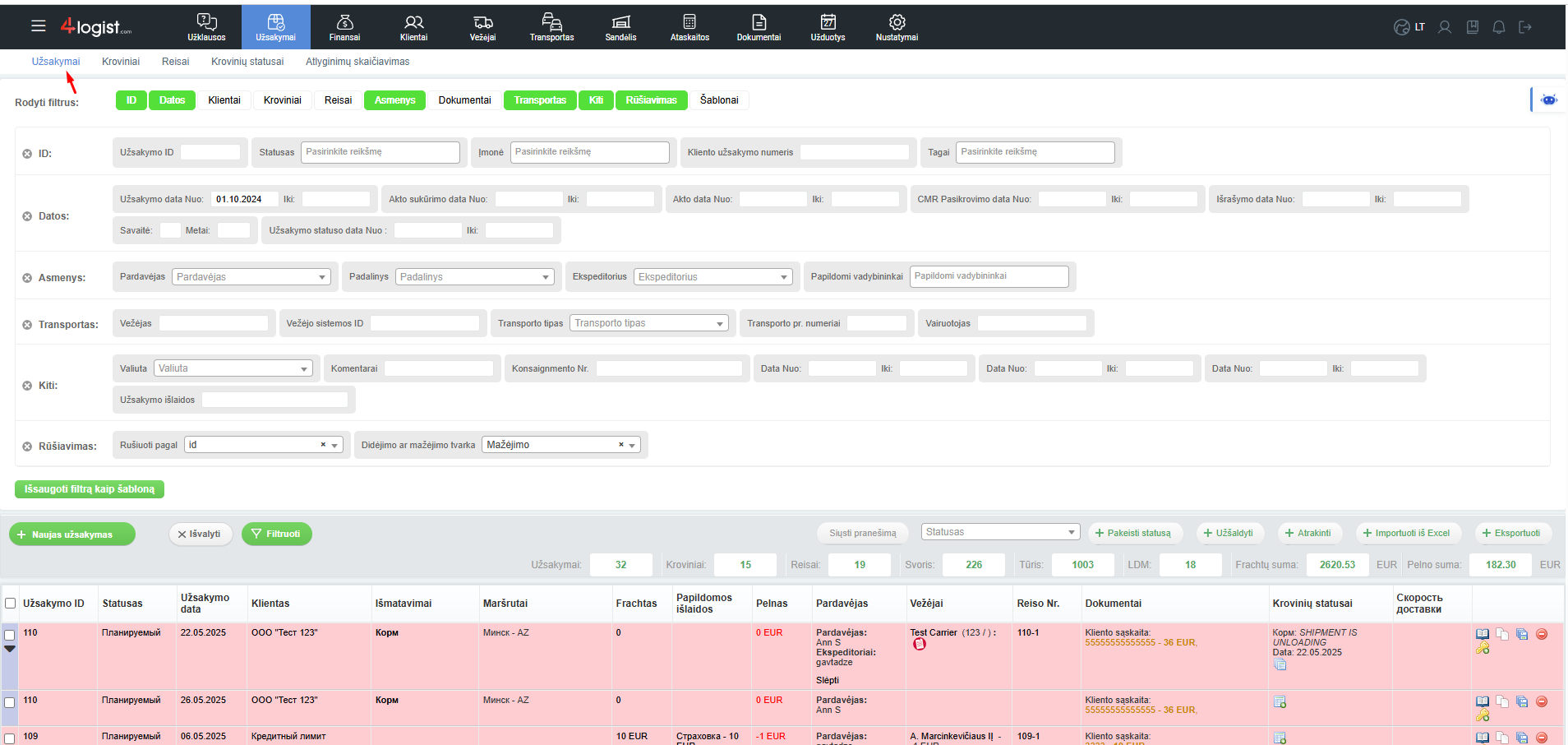
Task: Open the Ekspeditorius dropdown
Action: pyautogui.click(x=713, y=277)
